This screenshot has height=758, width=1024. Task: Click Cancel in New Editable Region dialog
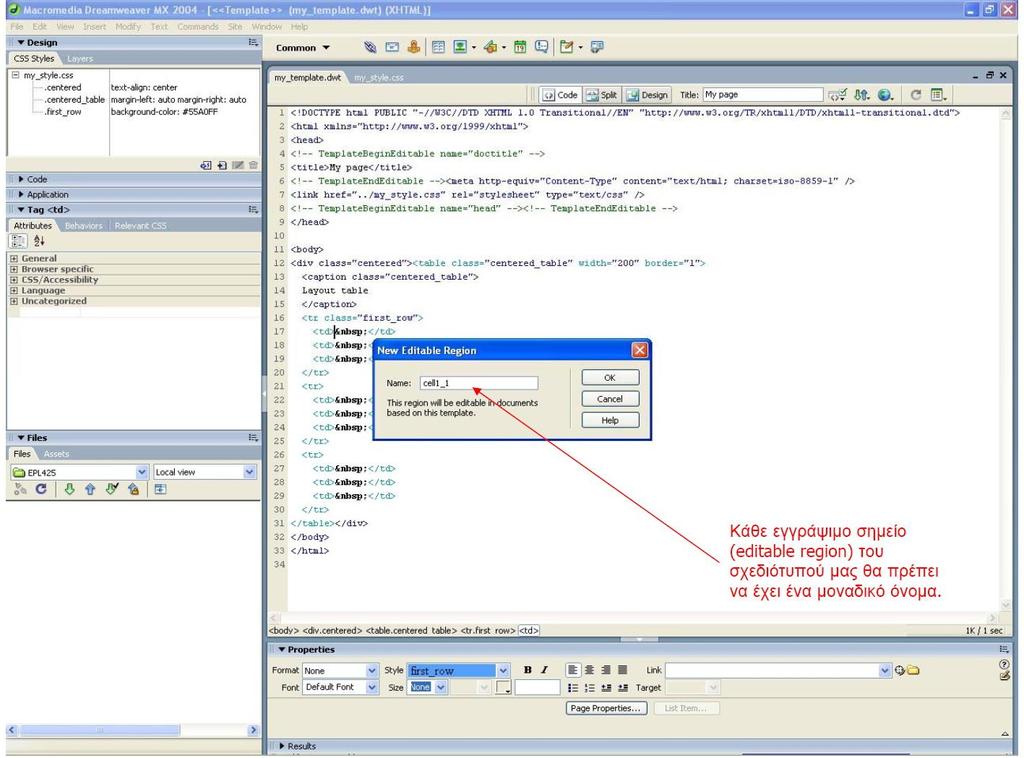coord(610,399)
